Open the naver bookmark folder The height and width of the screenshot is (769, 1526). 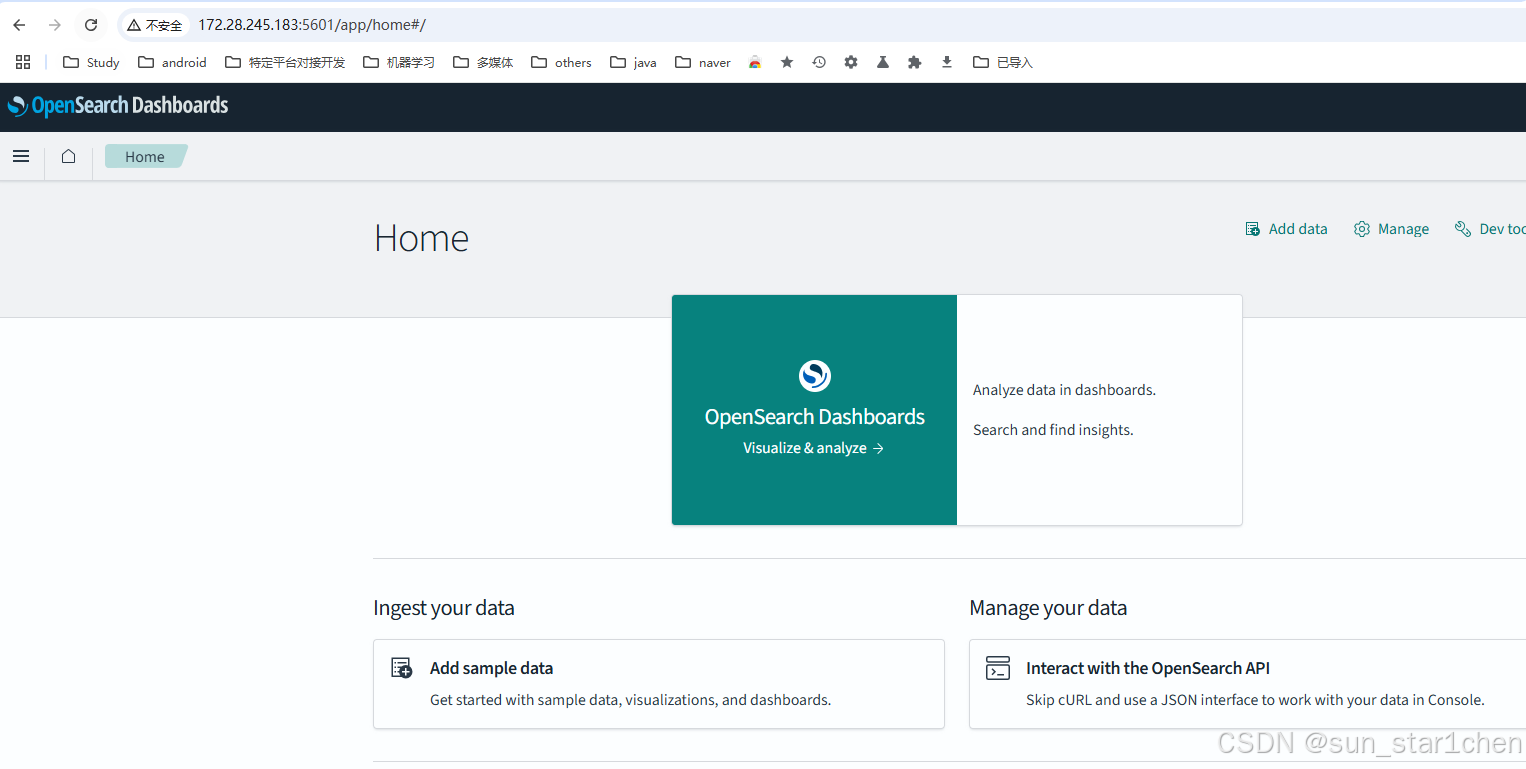point(703,62)
